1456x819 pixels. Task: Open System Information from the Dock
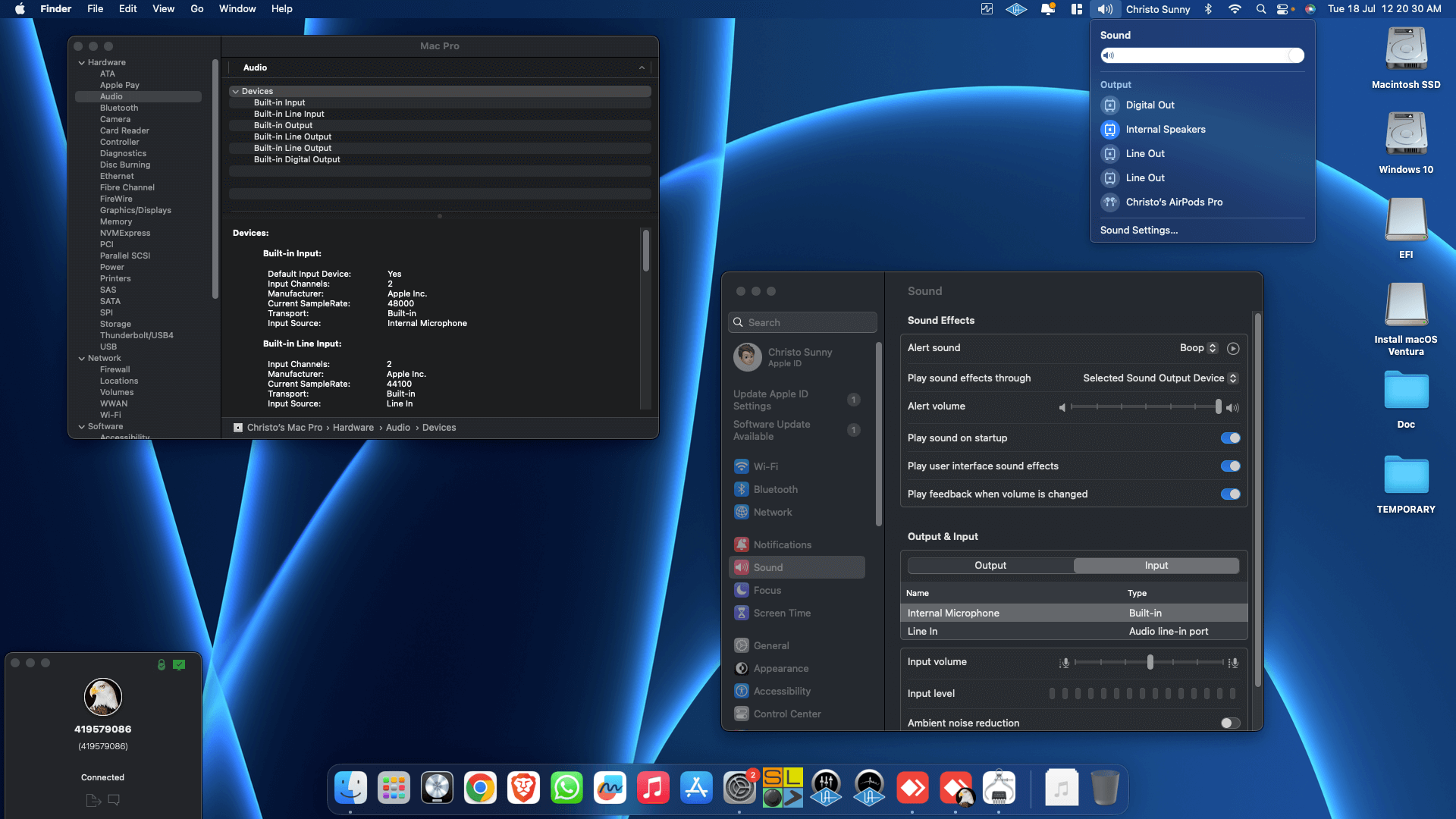point(999,788)
